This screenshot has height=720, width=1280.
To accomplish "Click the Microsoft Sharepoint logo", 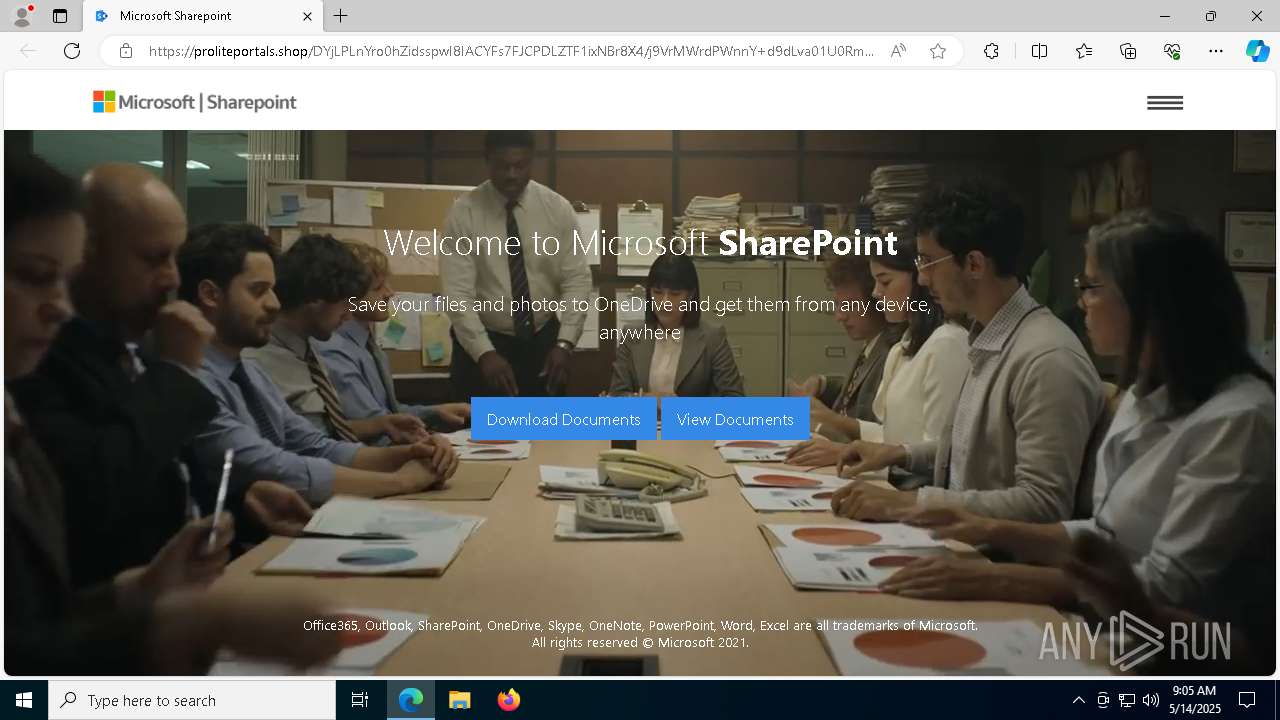I will point(195,102).
